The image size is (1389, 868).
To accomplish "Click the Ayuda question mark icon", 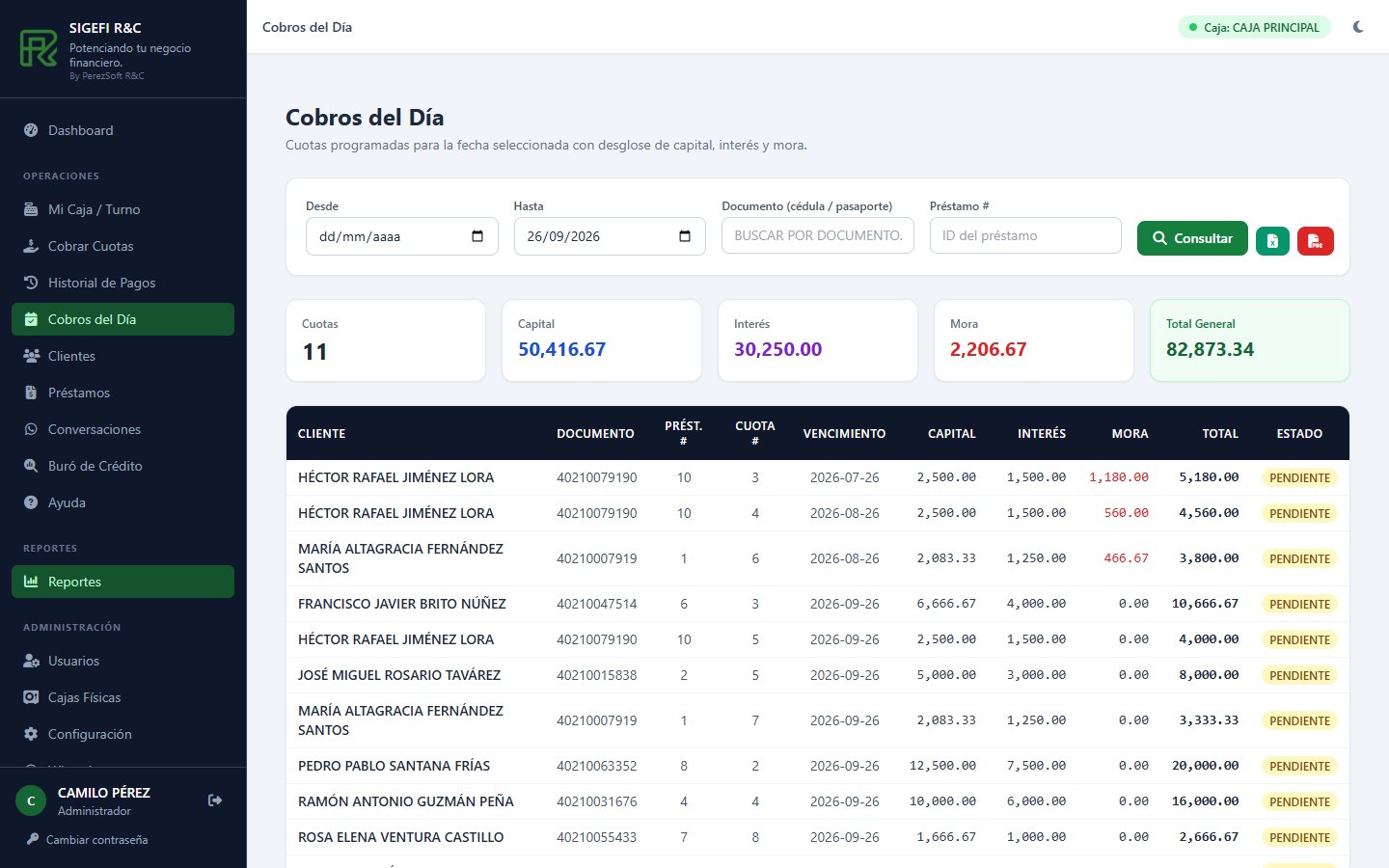I will [31, 502].
